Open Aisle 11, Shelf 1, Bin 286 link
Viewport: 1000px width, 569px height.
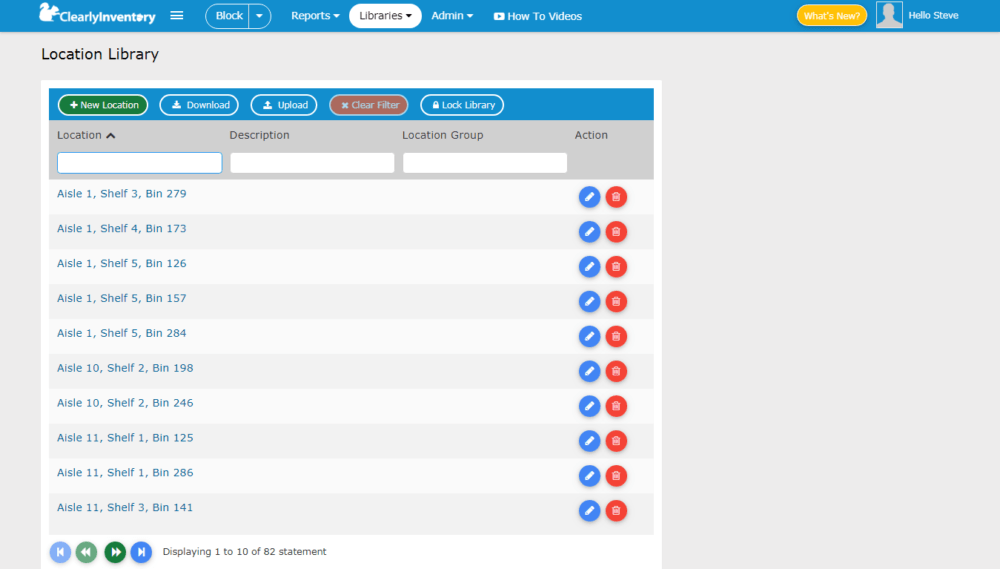click(x=125, y=473)
